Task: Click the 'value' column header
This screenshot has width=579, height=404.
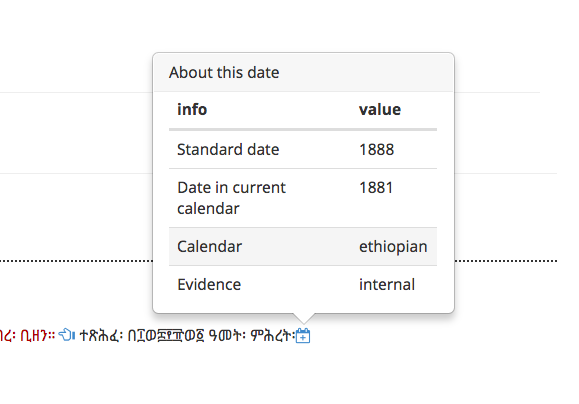Action: pos(380,109)
